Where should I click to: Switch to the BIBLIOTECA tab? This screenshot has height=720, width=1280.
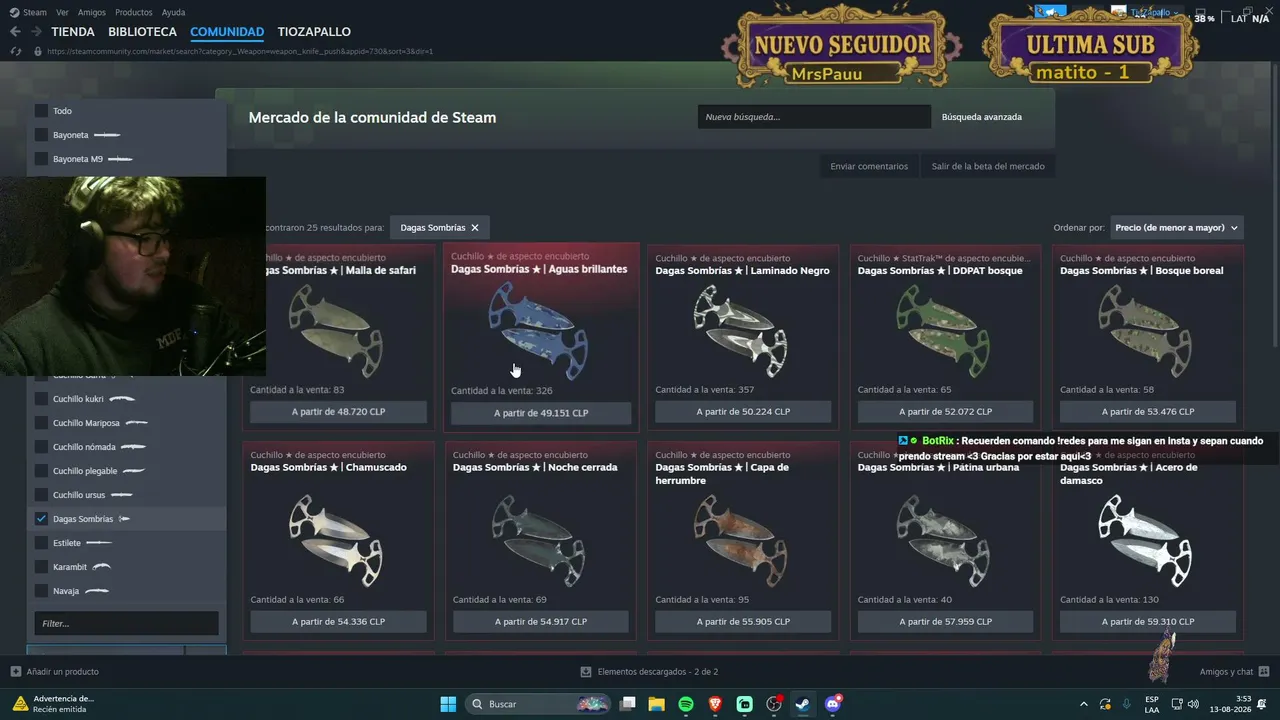click(x=143, y=32)
